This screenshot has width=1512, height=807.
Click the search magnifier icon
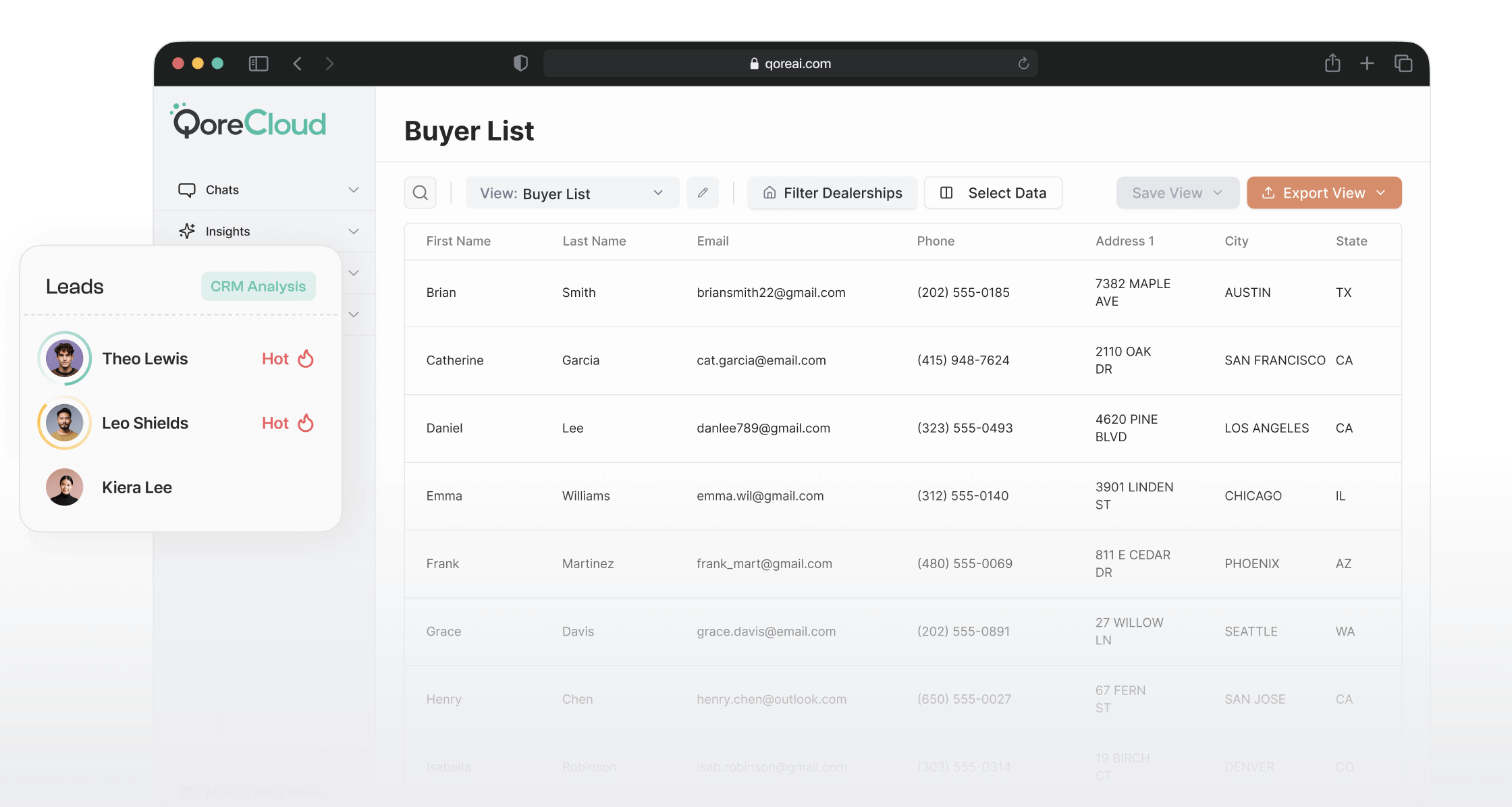pyautogui.click(x=420, y=193)
